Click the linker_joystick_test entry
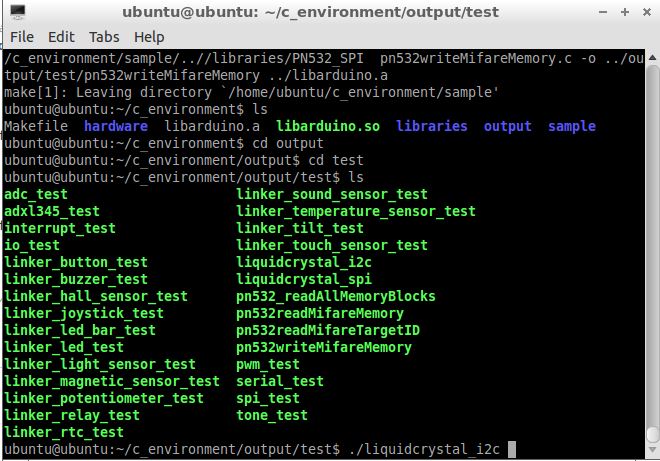The width and height of the screenshot is (660, 461). (x=84, y=313)
